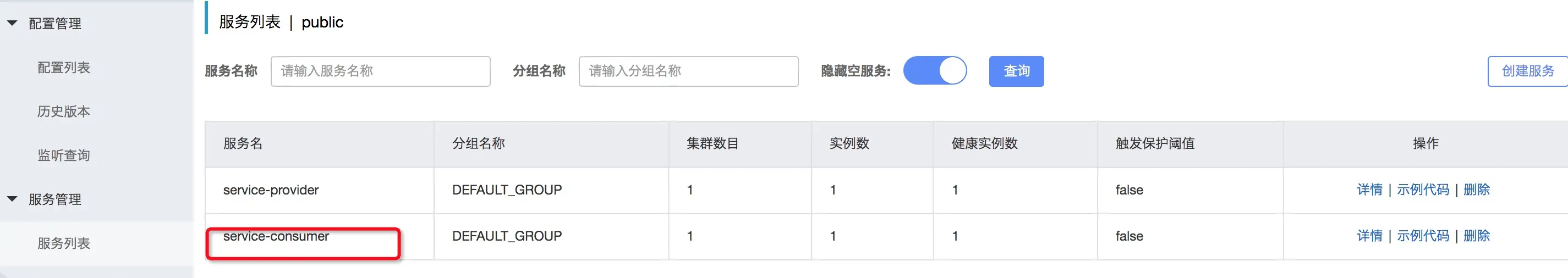Screen dimensions: 1568x278
Task: View 示例代码 for service-consumer
Action: click(x=1423, y=236)
